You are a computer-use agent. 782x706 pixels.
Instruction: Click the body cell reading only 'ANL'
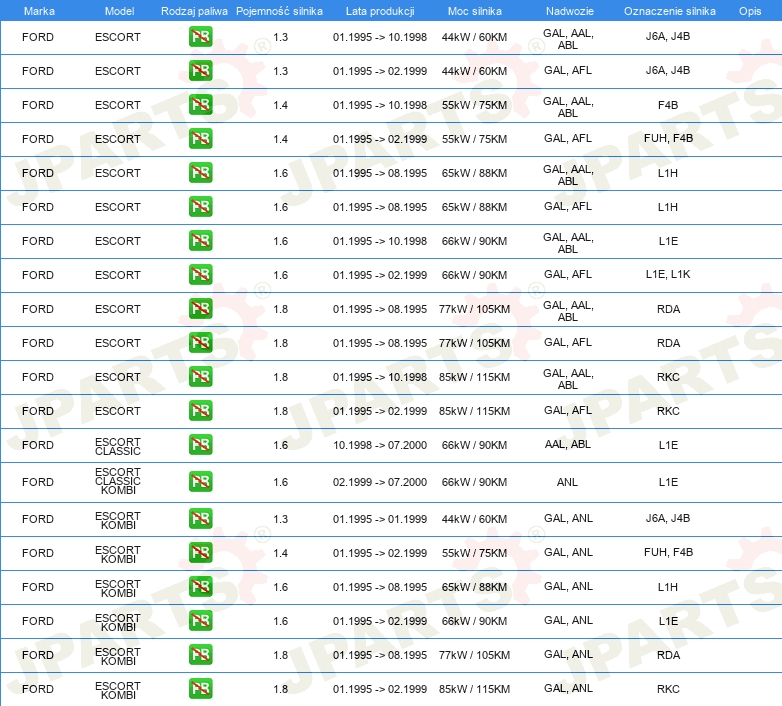click(568, 482)
